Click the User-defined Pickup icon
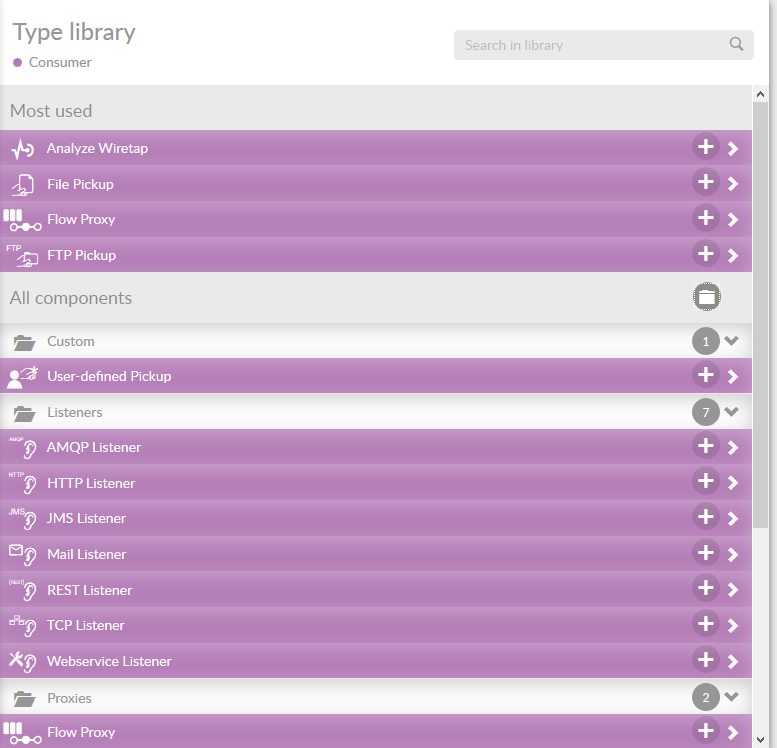This screenshot has width=777, height=748. [x=23, y=377]
